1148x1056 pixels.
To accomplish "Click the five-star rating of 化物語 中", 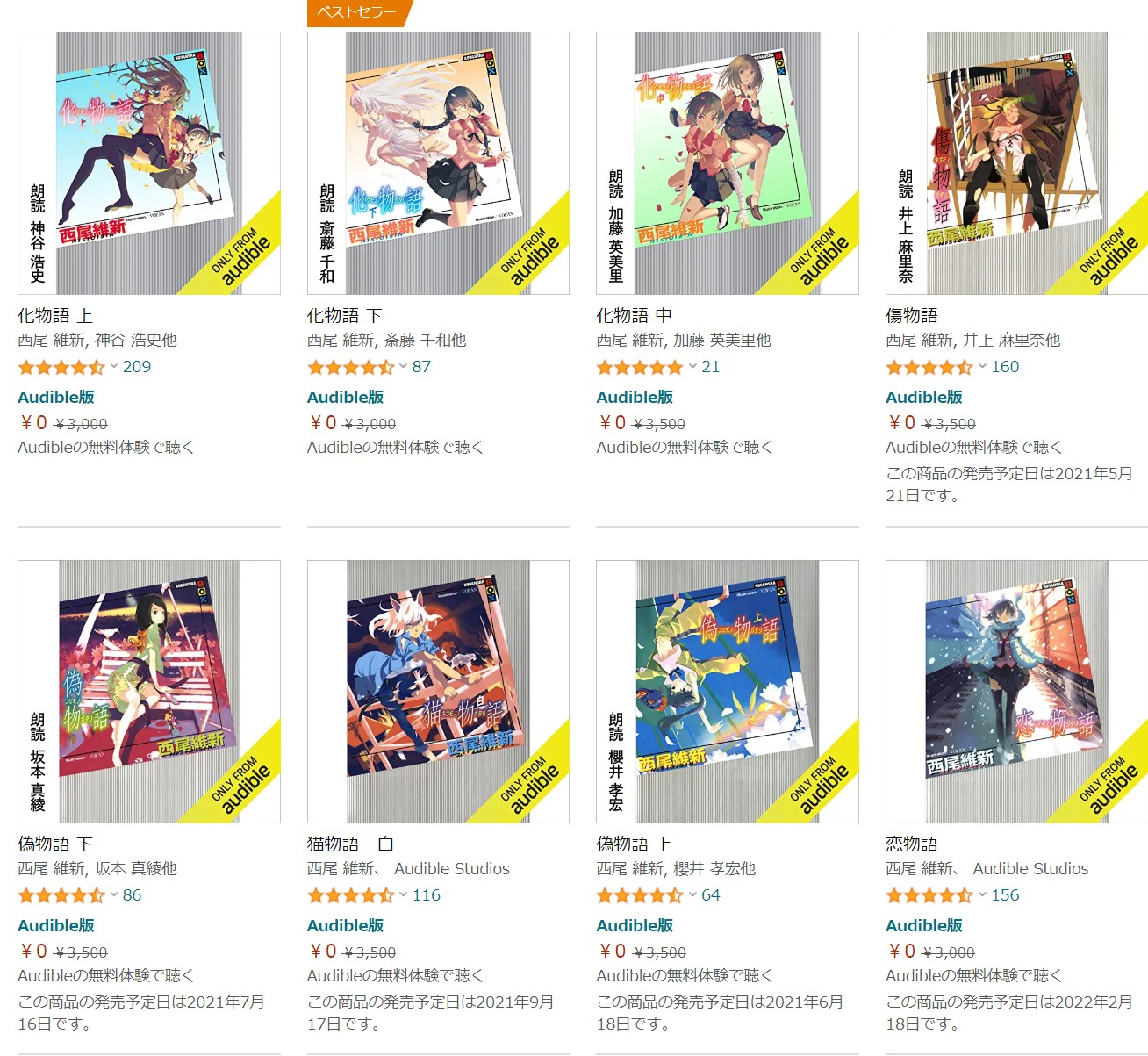I will tap(639, 367).
